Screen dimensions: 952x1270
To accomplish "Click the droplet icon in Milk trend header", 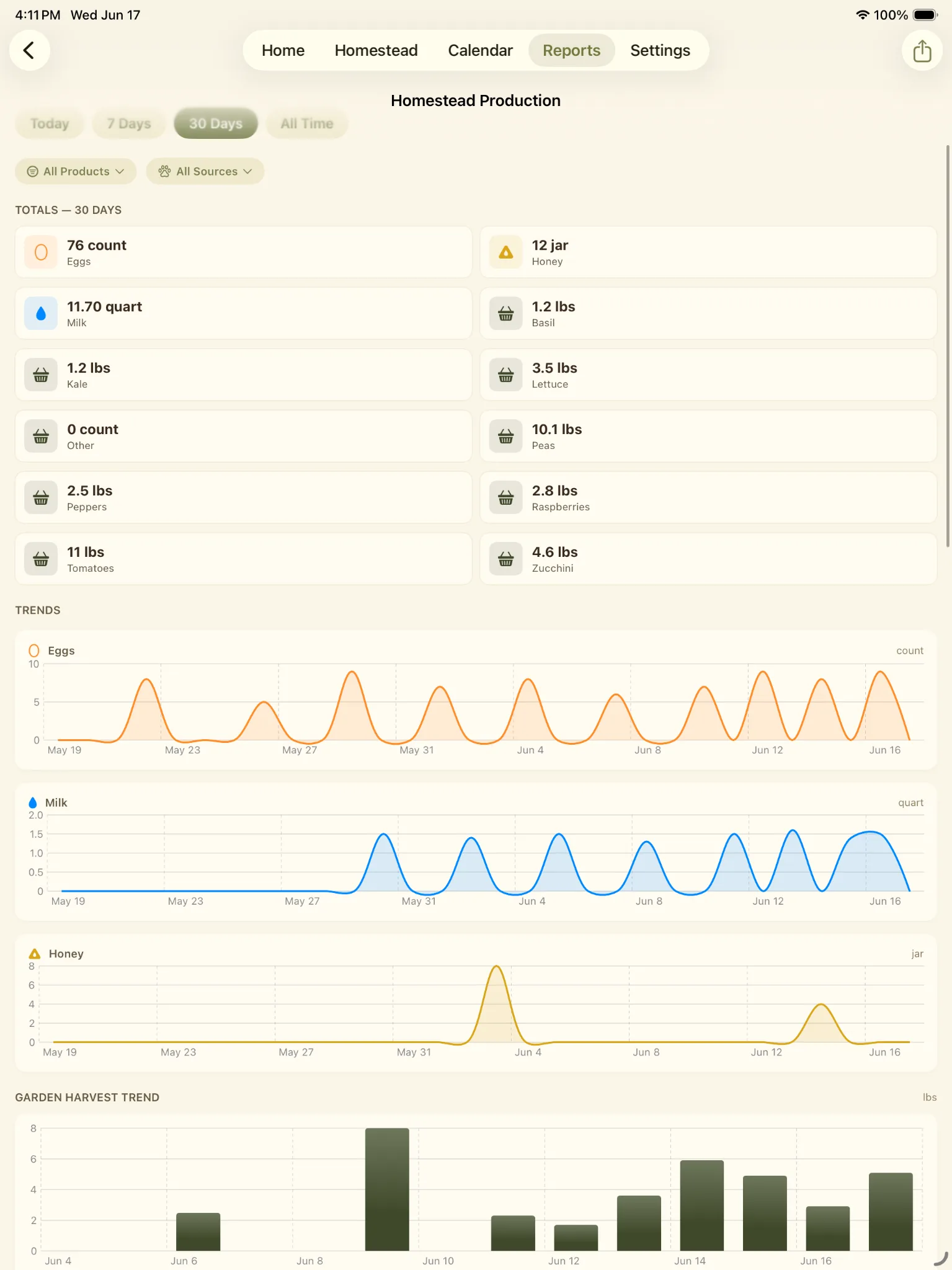I will (33, 802).
